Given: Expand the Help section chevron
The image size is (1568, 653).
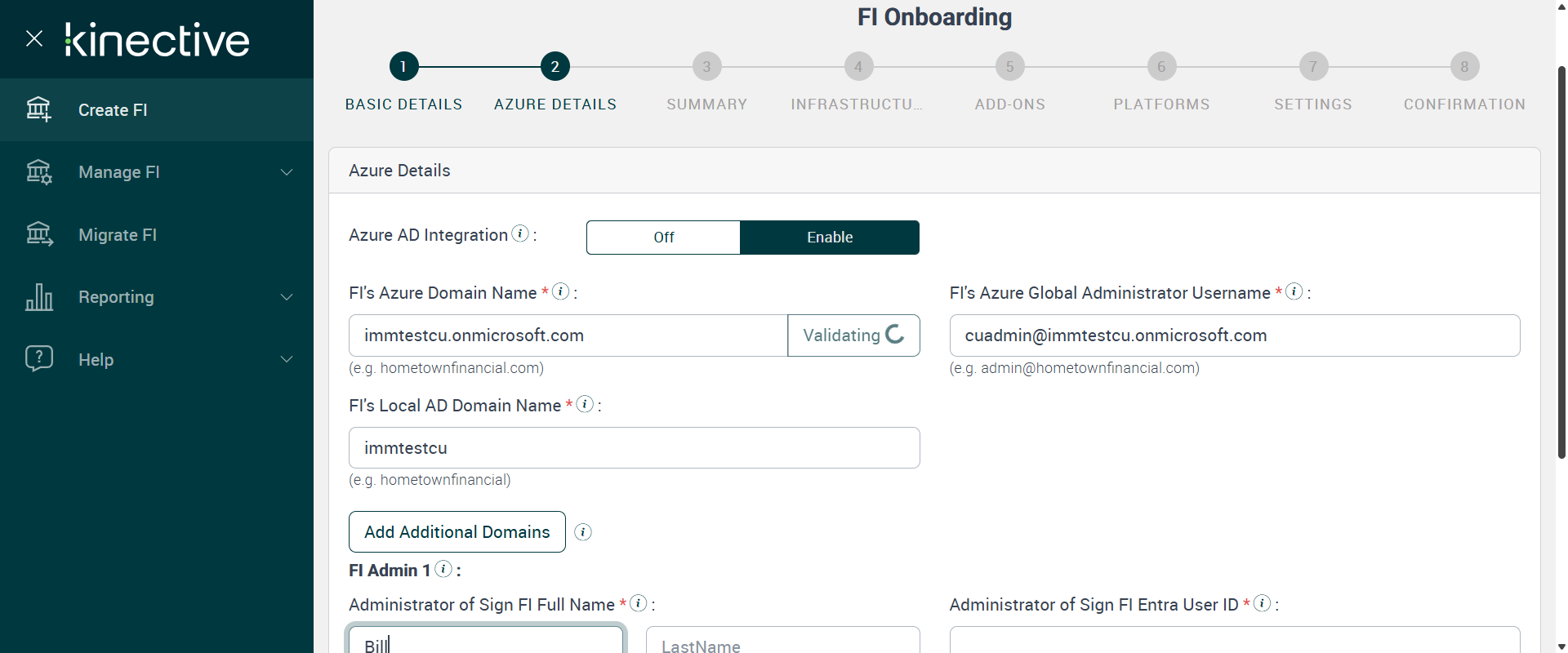Looking at the screenshot, I should tap(287, 359).
